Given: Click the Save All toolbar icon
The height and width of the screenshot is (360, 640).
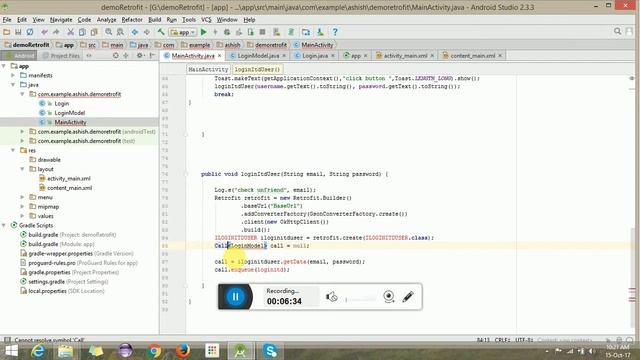Looking at the screenshot, I should coord(18,32).
